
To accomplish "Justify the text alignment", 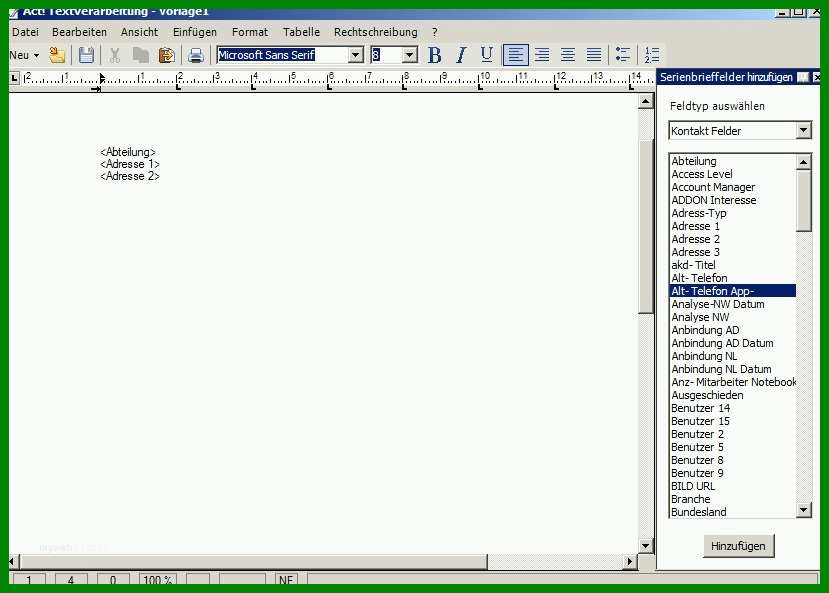I will coord(594,54).
